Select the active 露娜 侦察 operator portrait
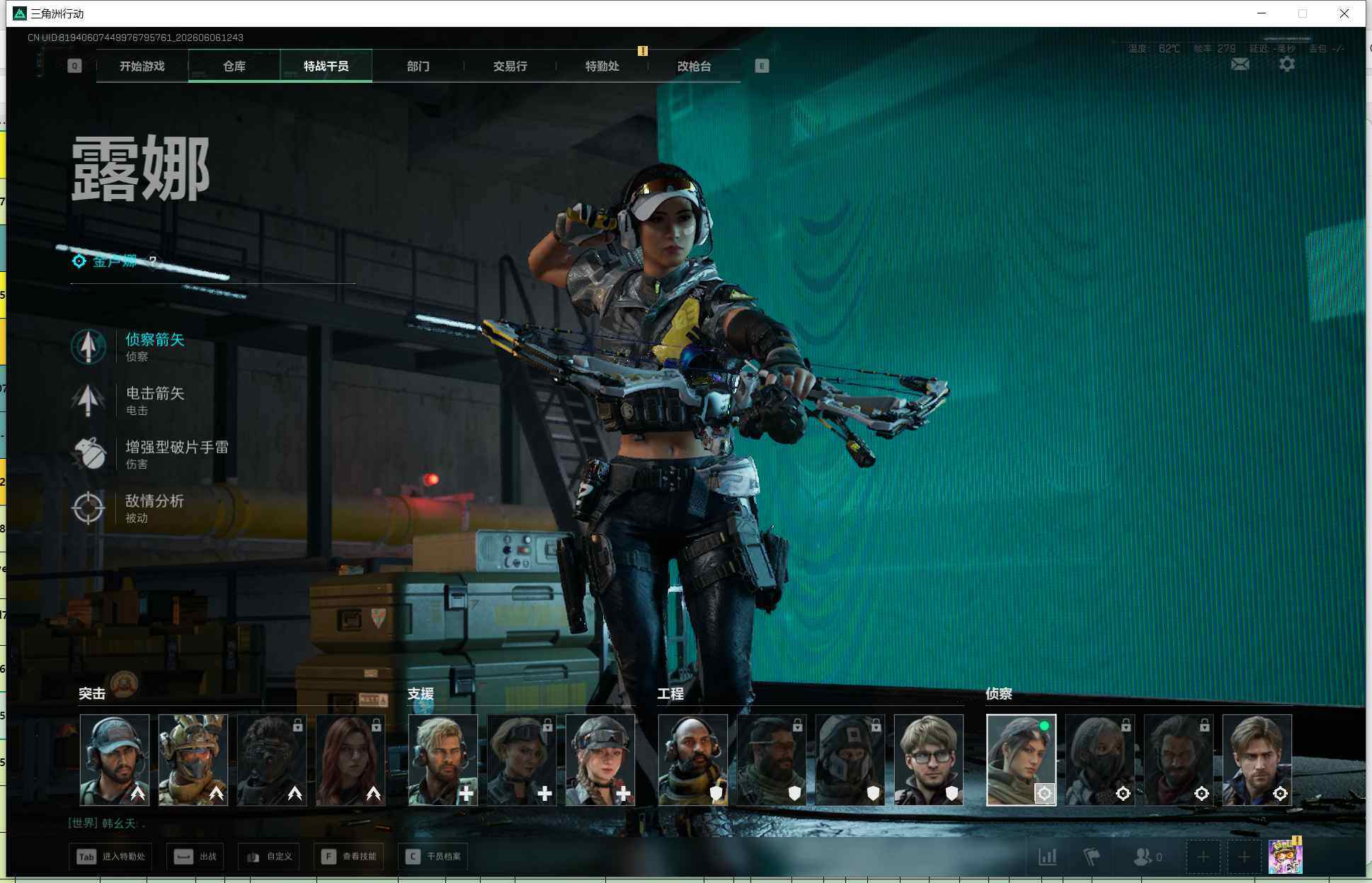The height and width of the screenshot is (883, 1372). [1022, 760]
